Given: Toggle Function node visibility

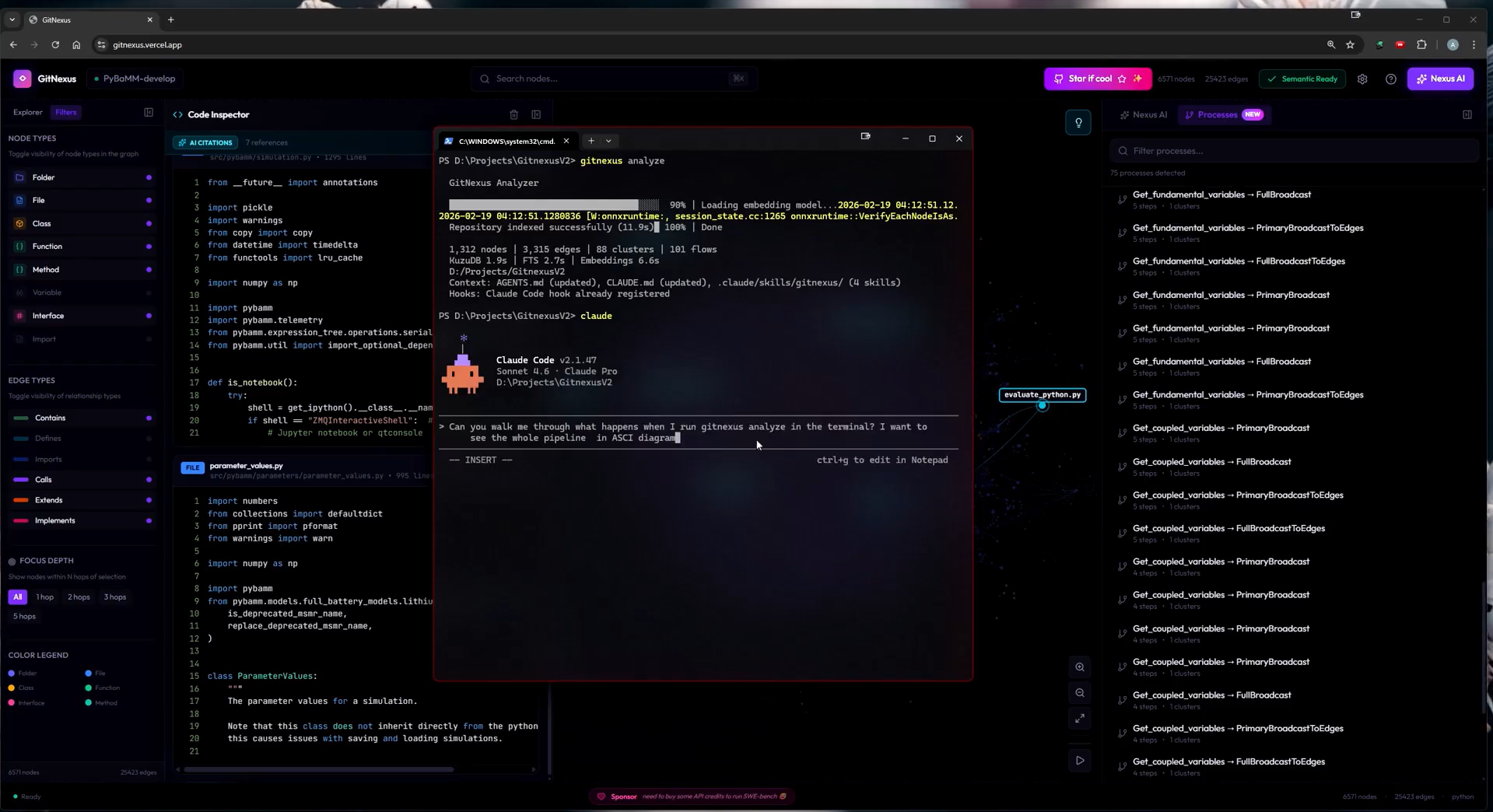Looking at the screenshot, I should [x=149, y=247].
